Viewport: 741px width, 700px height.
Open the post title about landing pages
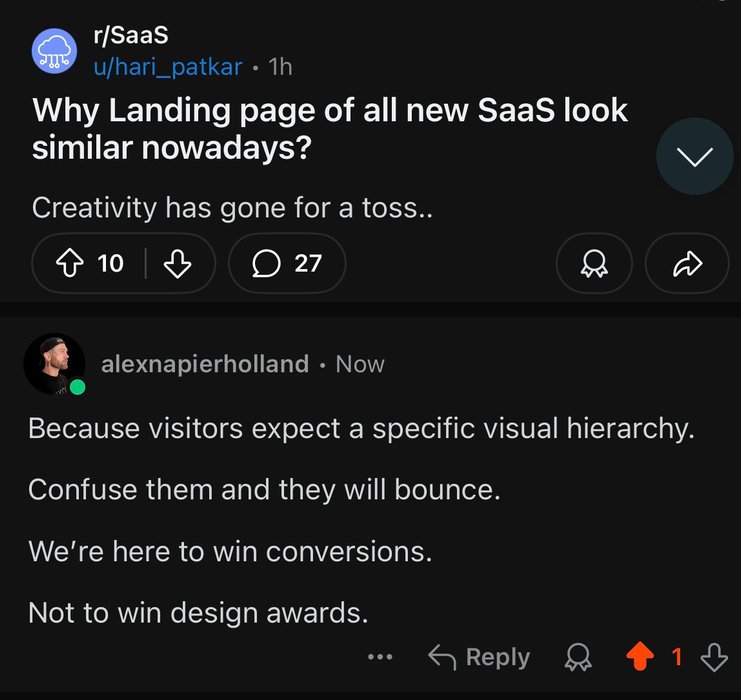[330, 127]
